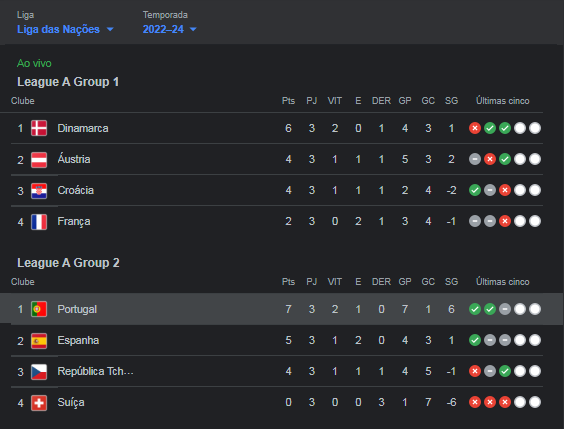
Task: Click Portugal's first green win indicator
Action: [475, 309]
